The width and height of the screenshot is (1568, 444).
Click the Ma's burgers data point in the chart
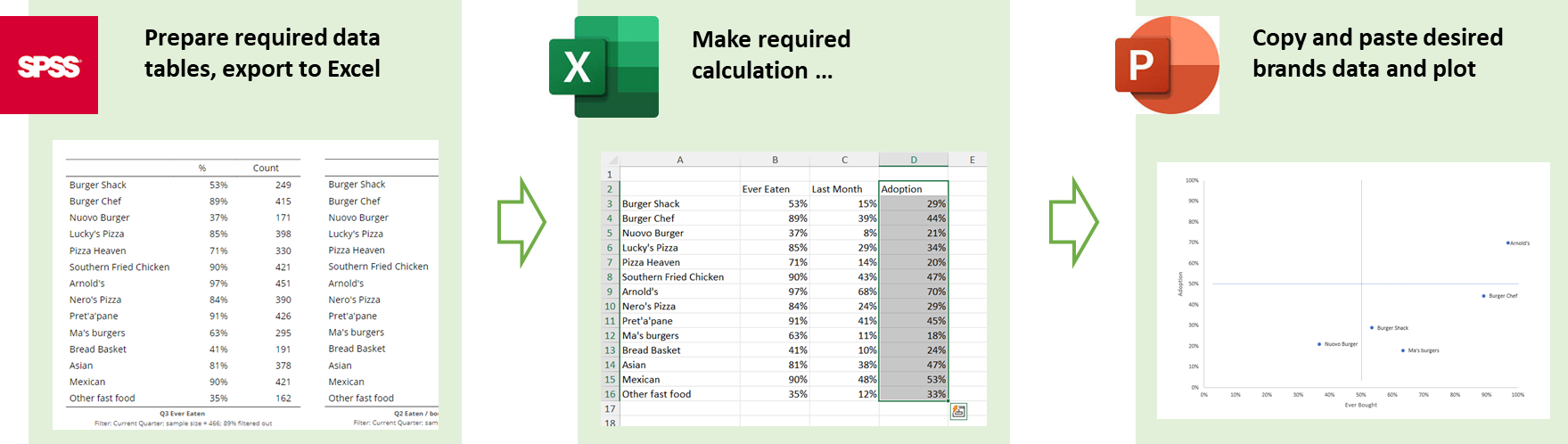click(1403, 350)
